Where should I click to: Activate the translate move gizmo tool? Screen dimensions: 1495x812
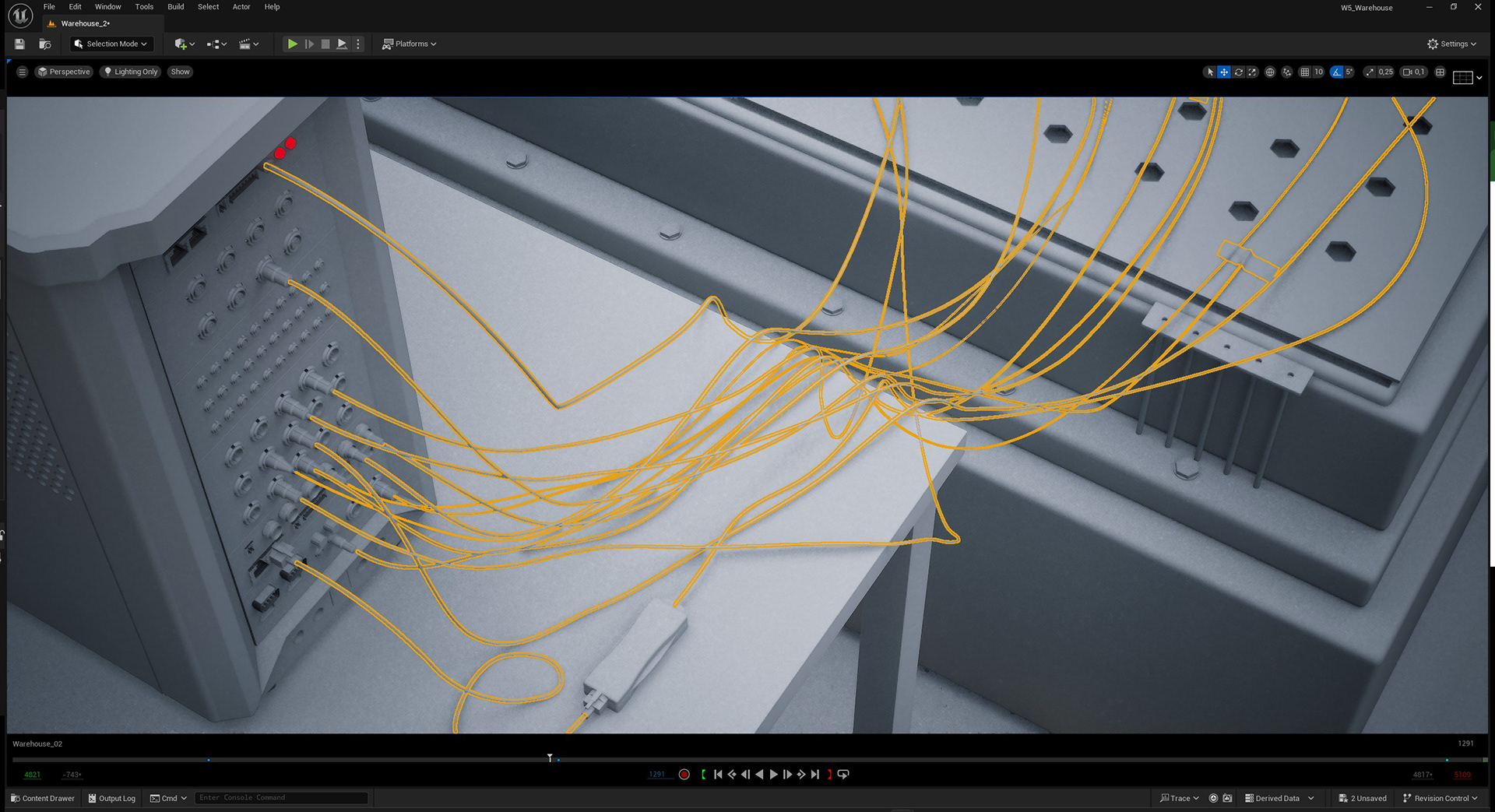point(1224,72)
